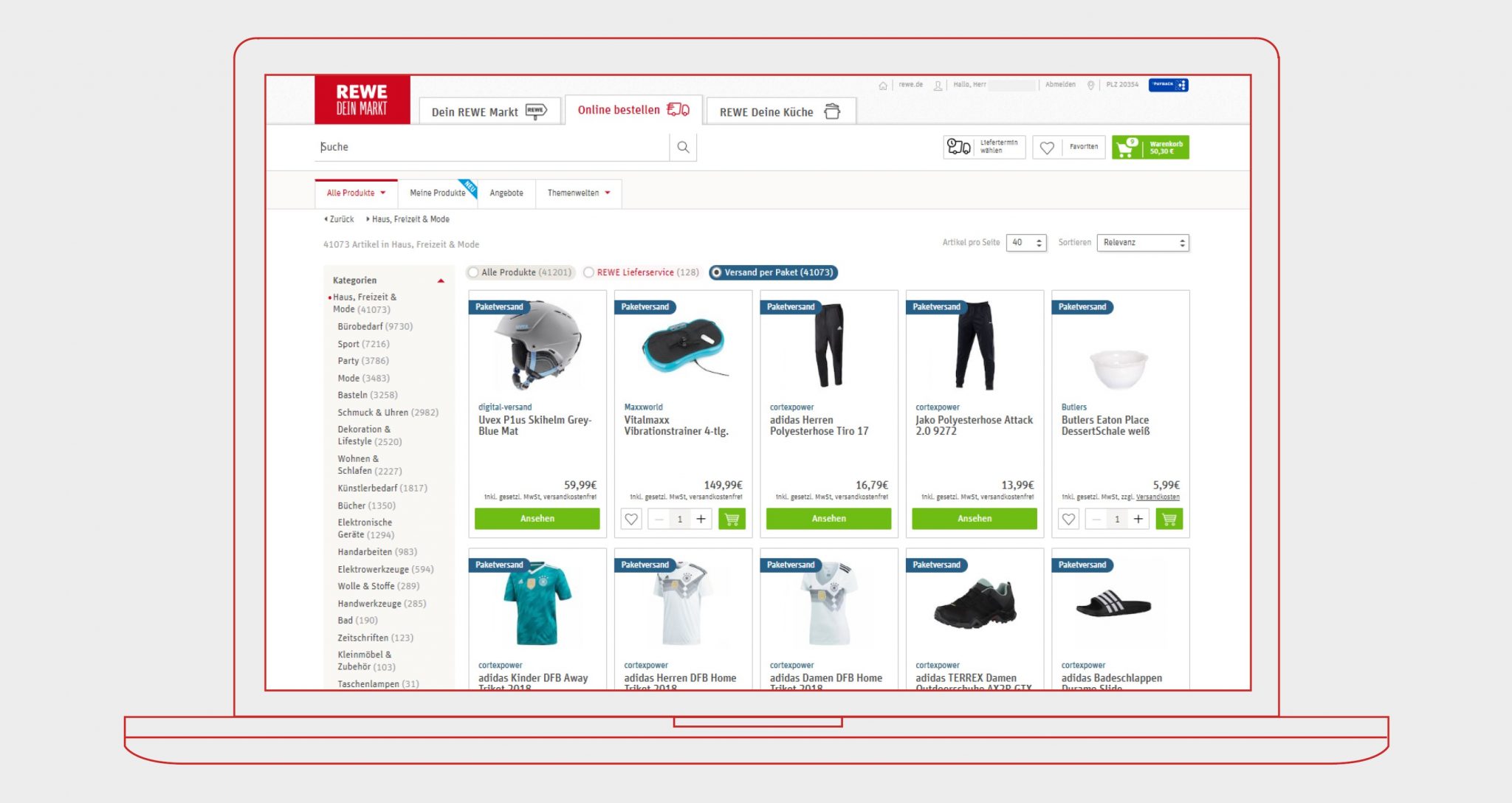Open Haus, Freizeit & Mode breadcrumb
This screenshot has width=1512, height=803.
(410, 219)
